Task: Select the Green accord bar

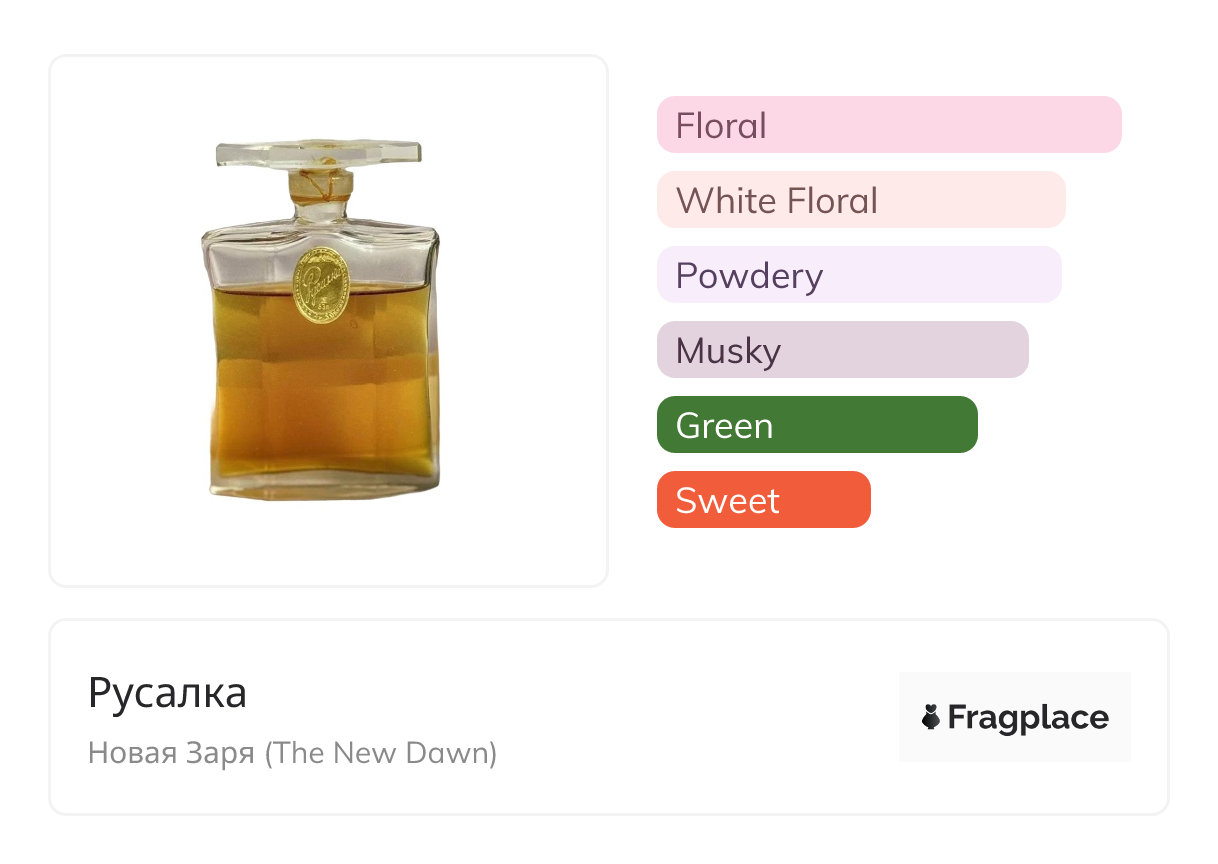Action: (x=816, y=425)
